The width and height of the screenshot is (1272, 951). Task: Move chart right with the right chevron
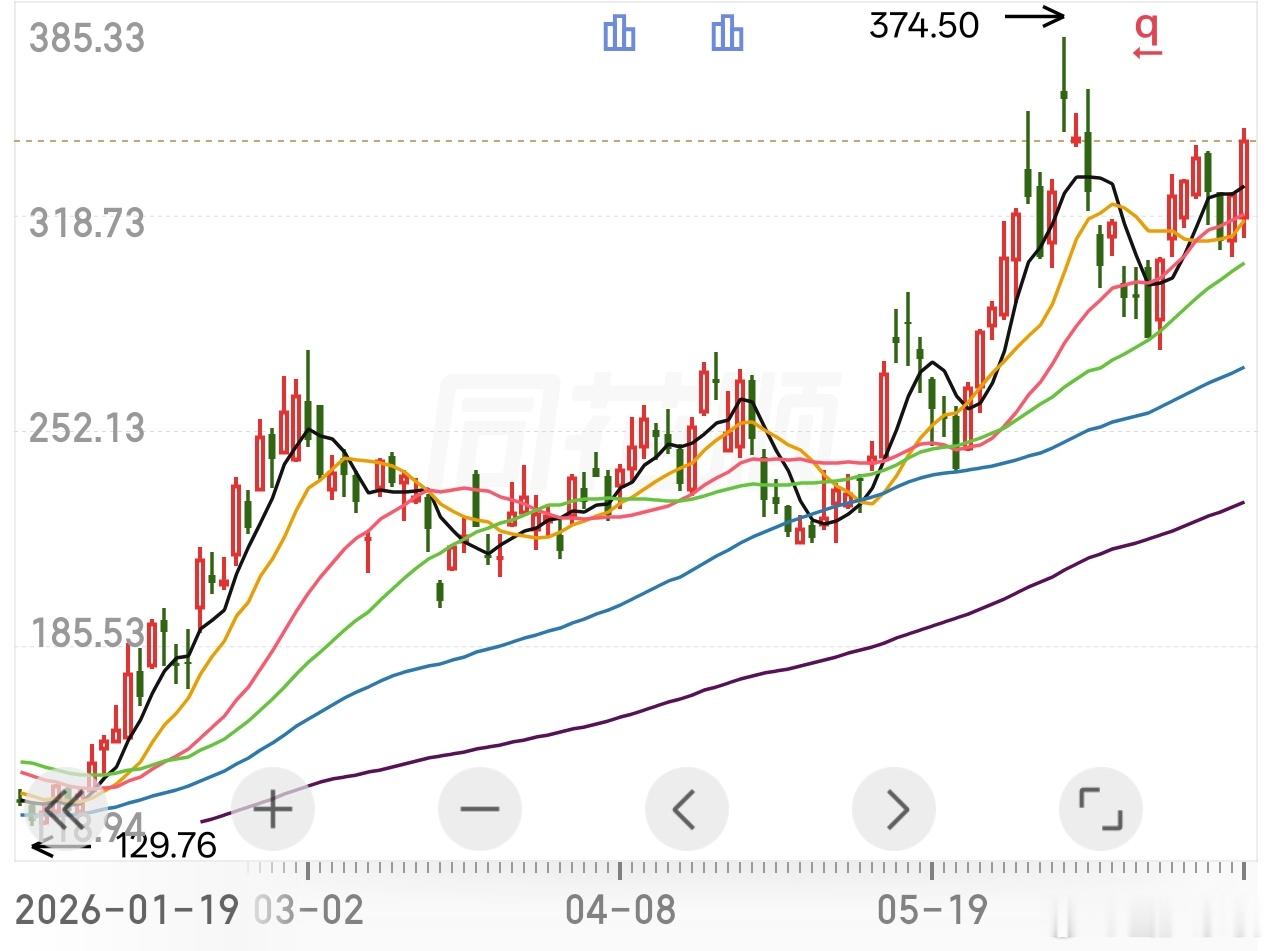click(894, 808)
